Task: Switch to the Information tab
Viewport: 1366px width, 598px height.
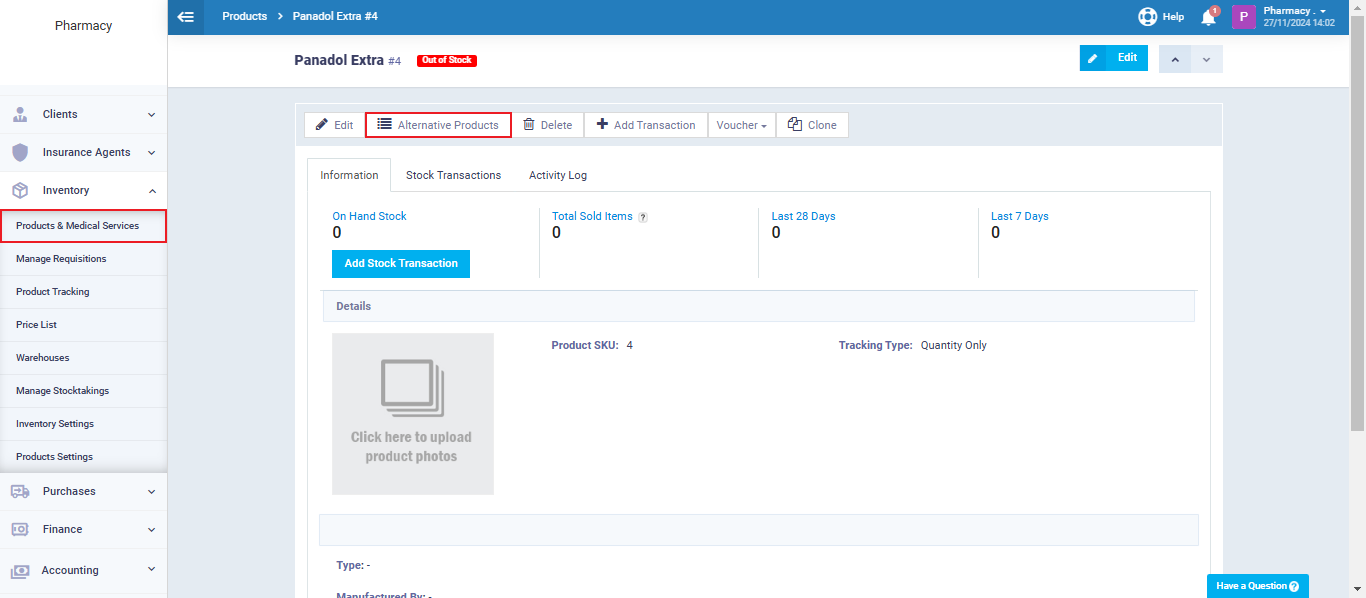Action: (349, 175)
